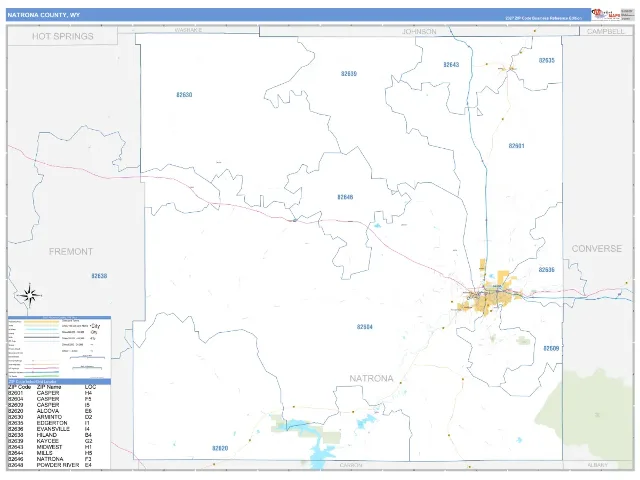Click the ZIP Code Index/Grid Locator header bar
Screen dimensions: 640x480
(59, 381)
